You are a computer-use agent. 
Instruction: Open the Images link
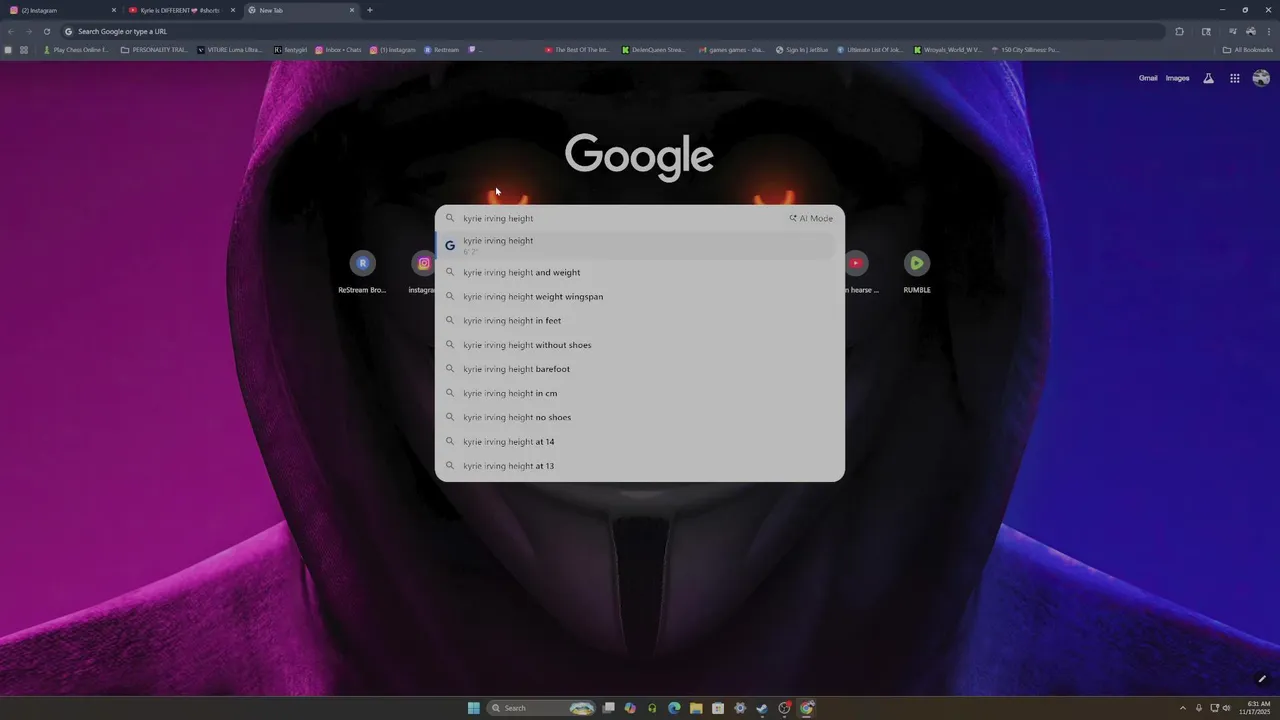click(1177, 78)
